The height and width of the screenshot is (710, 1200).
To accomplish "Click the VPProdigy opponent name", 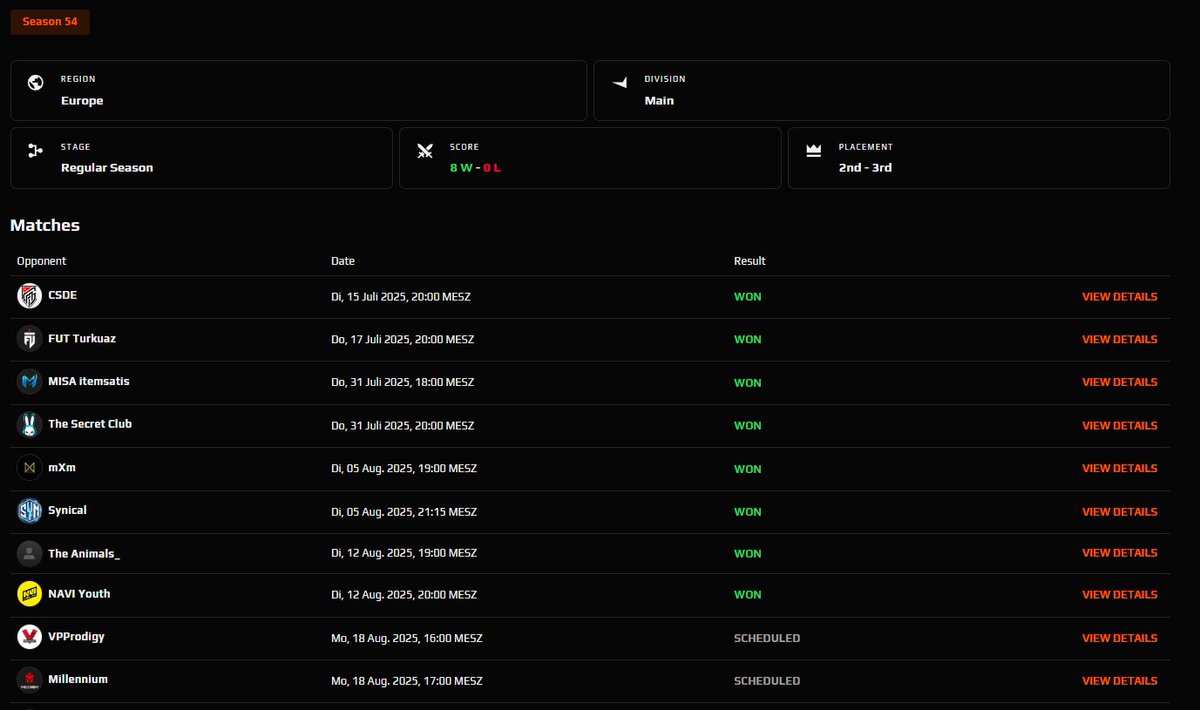I will coord(76,637).
